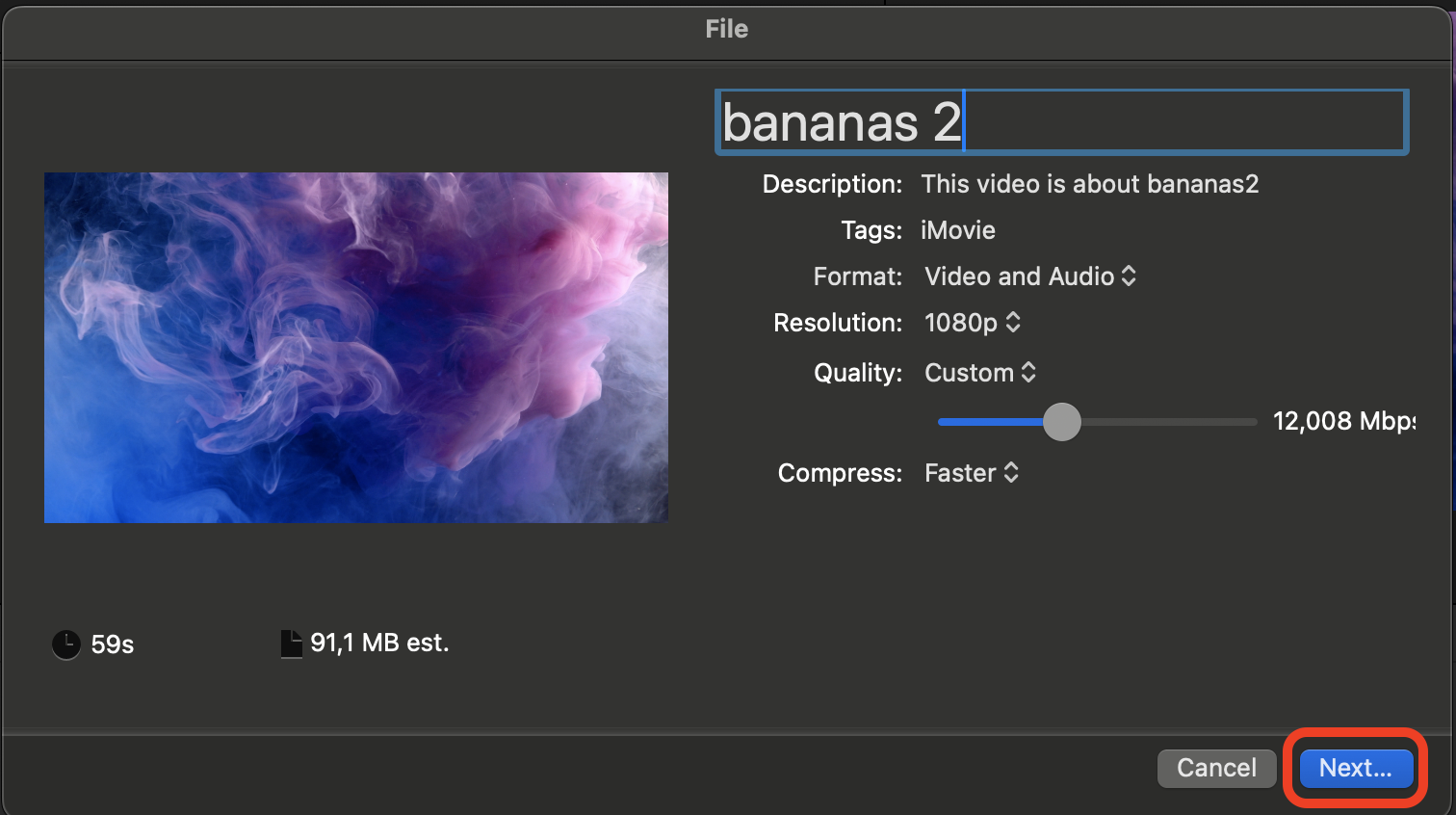Click the Quality chevron control

tap(1028, 373)
